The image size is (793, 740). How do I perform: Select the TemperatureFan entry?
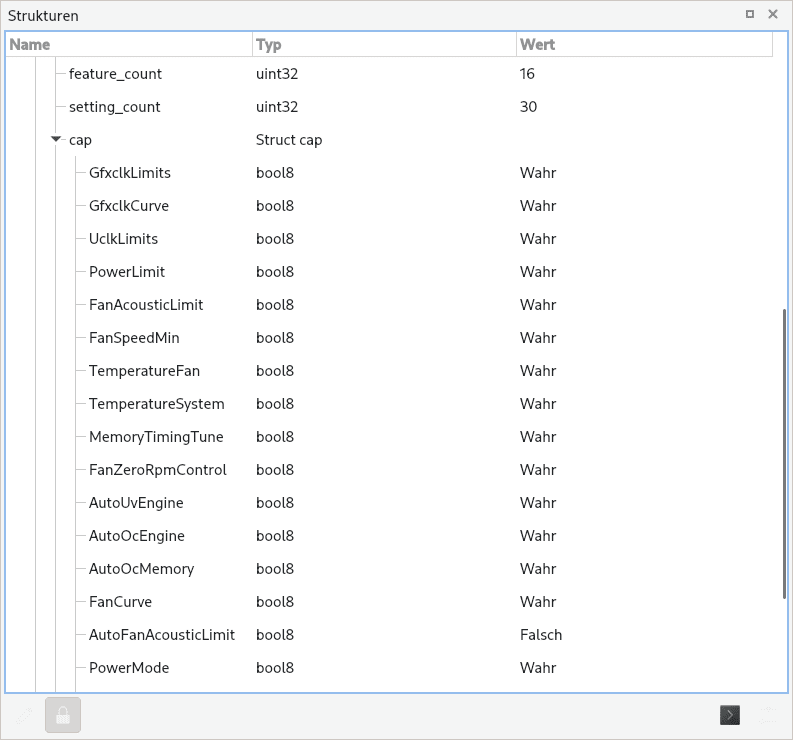click(145, 371)
